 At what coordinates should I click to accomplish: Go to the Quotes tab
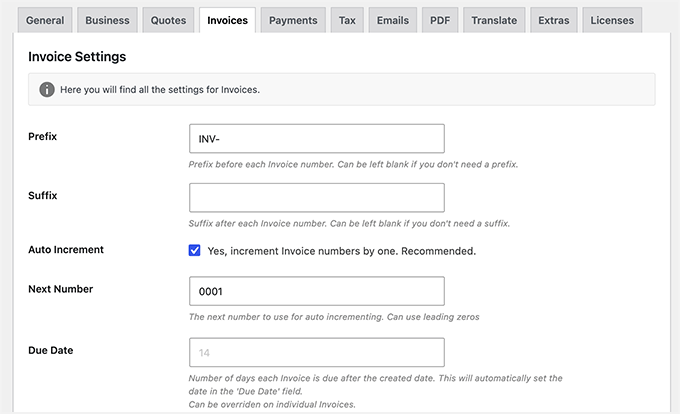click(x=168, y=20)
